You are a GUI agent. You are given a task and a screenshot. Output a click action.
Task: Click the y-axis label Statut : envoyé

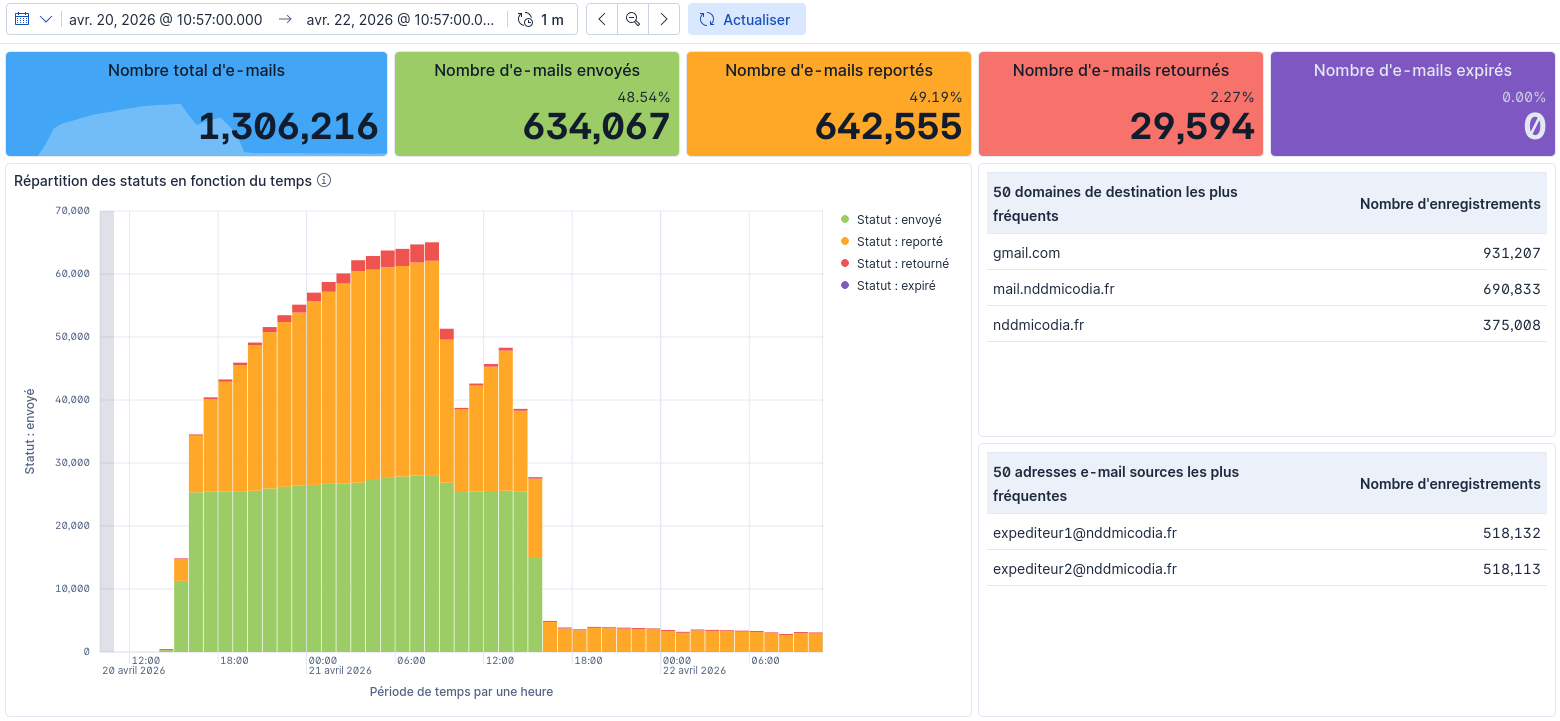(x=30, y=431)
